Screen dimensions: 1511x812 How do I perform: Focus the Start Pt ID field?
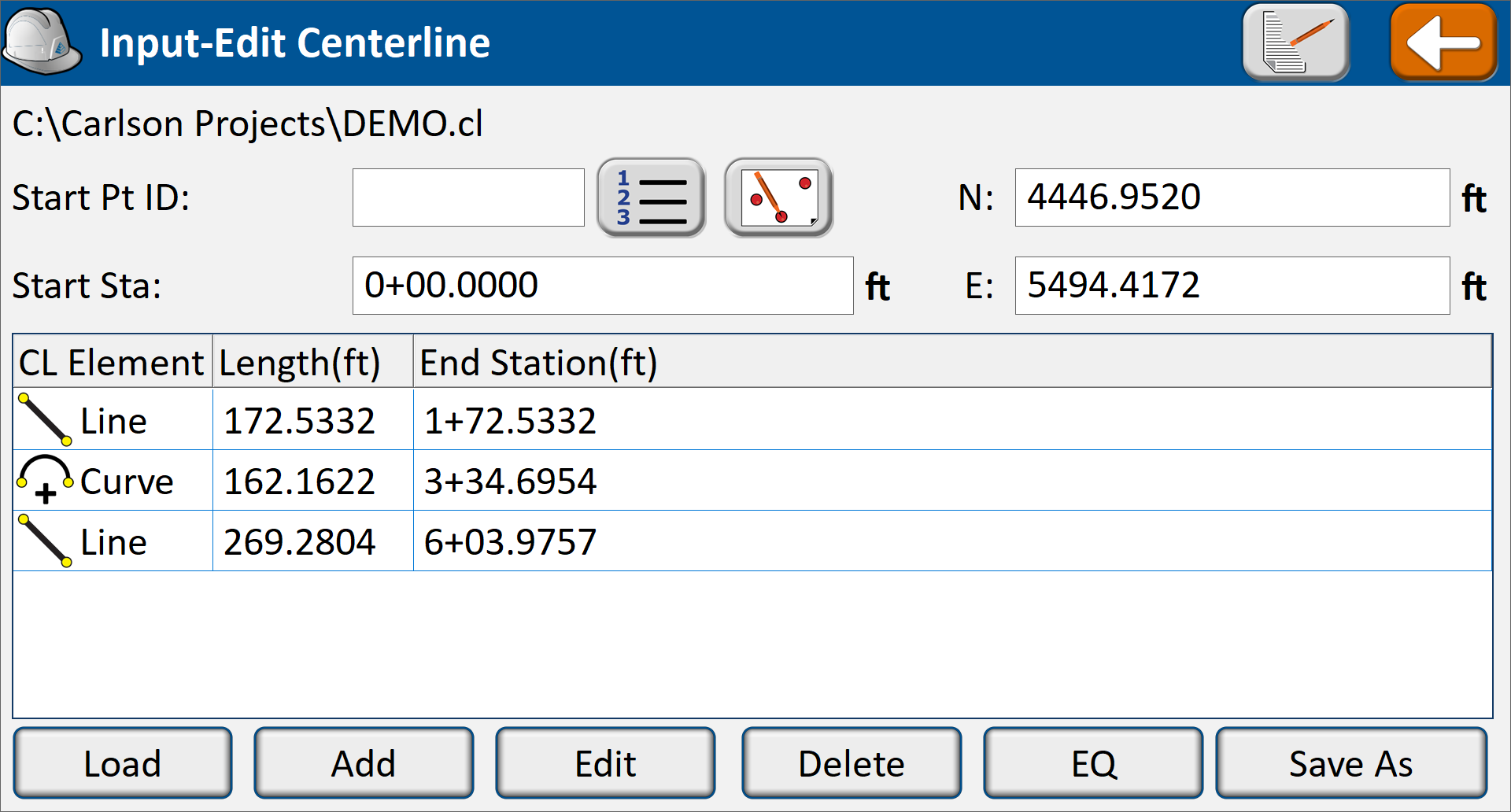point(468,197)
